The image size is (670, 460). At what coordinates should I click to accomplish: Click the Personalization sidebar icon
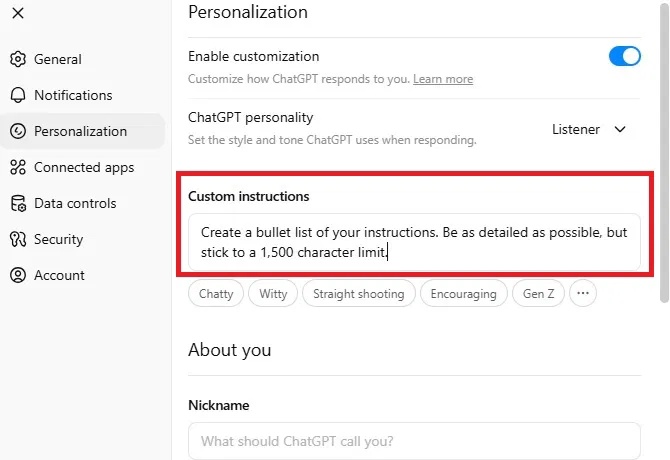click(18, 131)
